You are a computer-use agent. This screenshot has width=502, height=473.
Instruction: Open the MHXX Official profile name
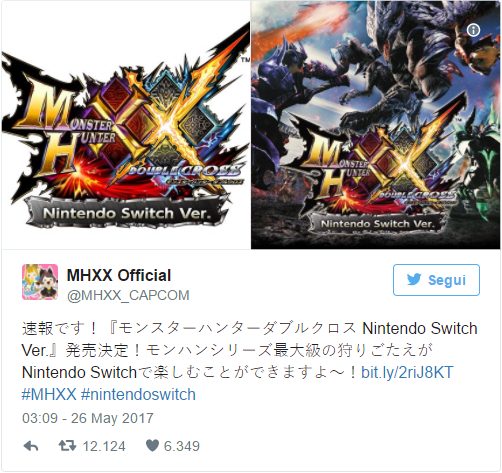[119, 275]
